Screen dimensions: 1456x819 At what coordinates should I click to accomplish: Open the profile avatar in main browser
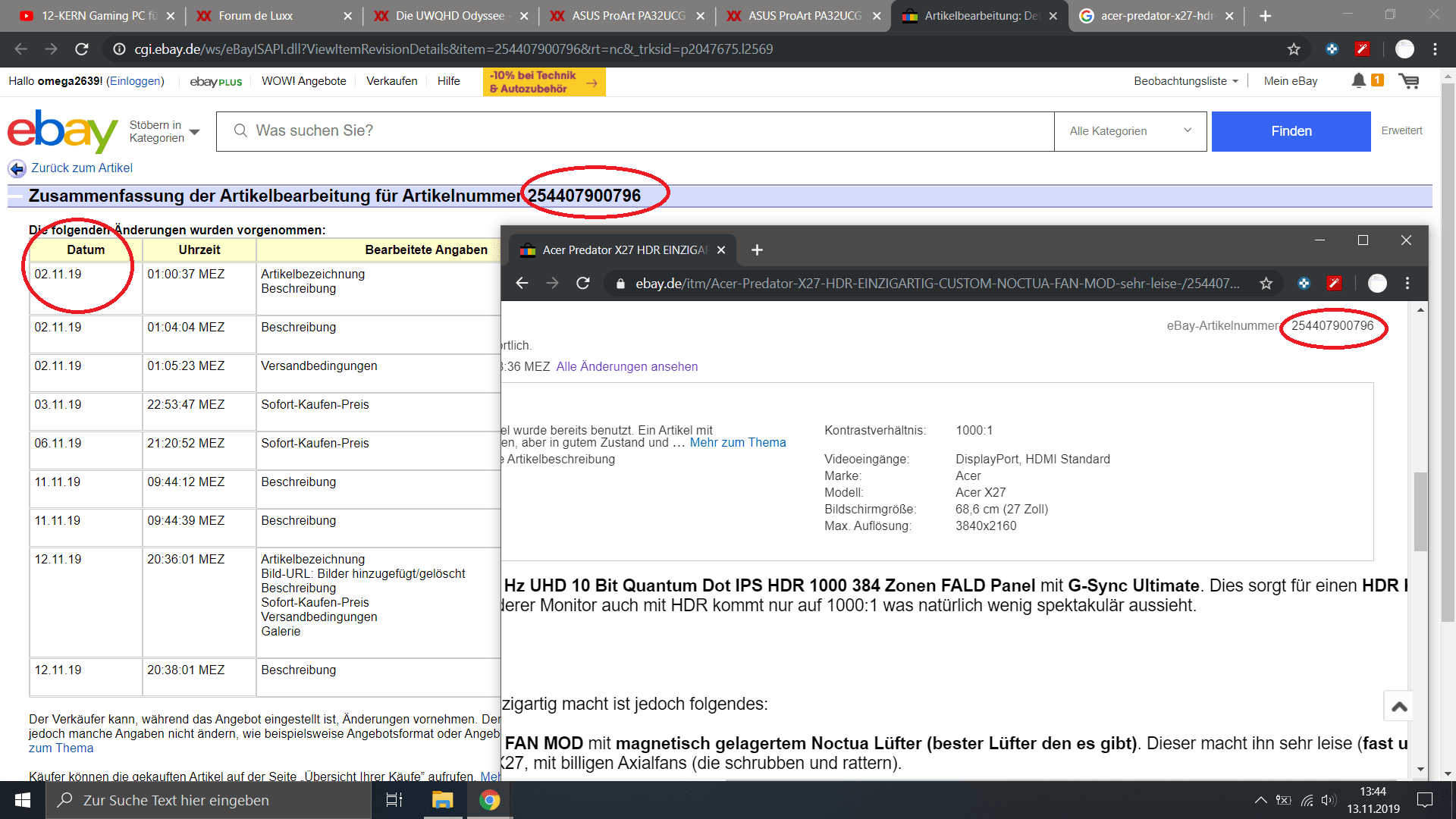[x=1404, y=49]
